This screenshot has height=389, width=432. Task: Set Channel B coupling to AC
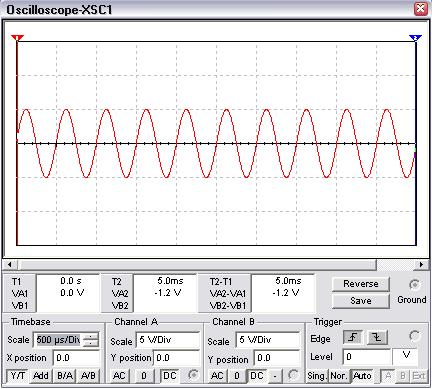(x=217, y=376)
